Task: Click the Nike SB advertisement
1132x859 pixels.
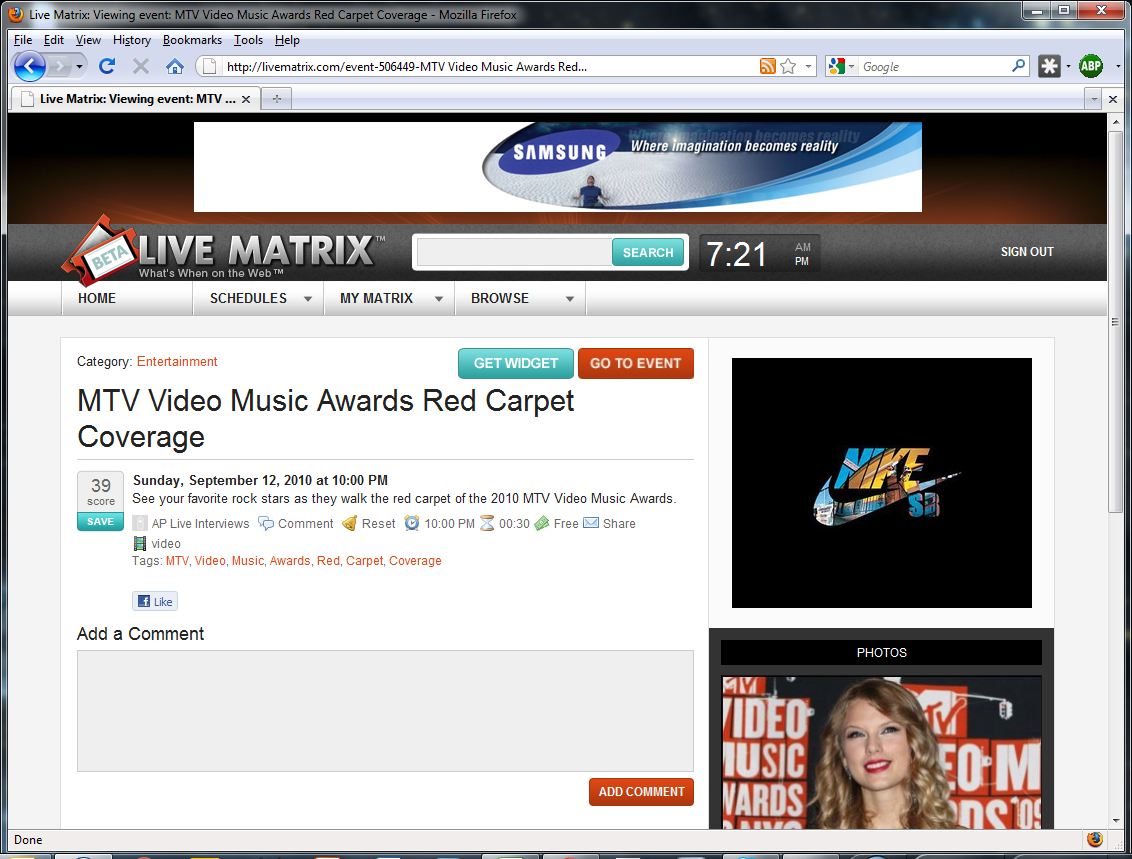Action: (881, 483)
